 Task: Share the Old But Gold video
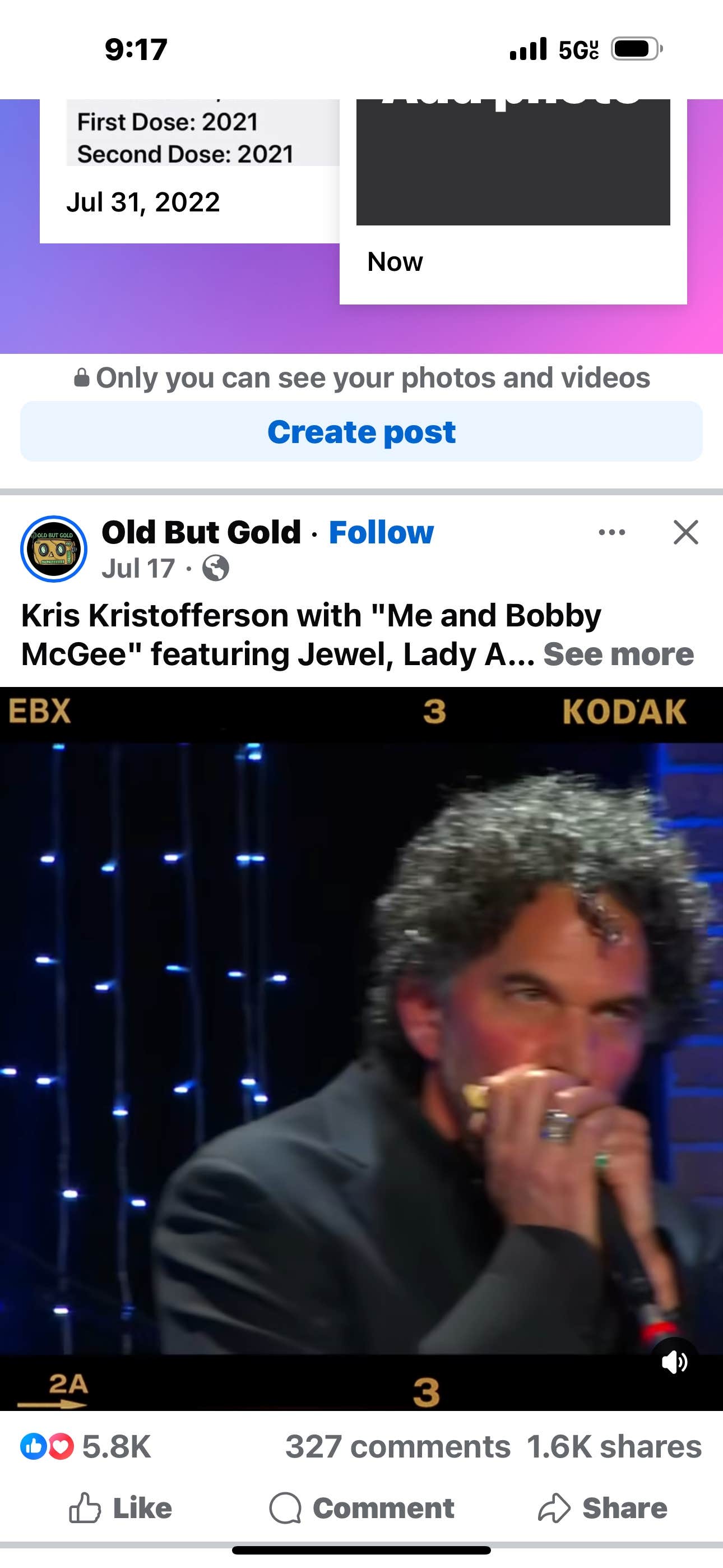(602, 1508)
